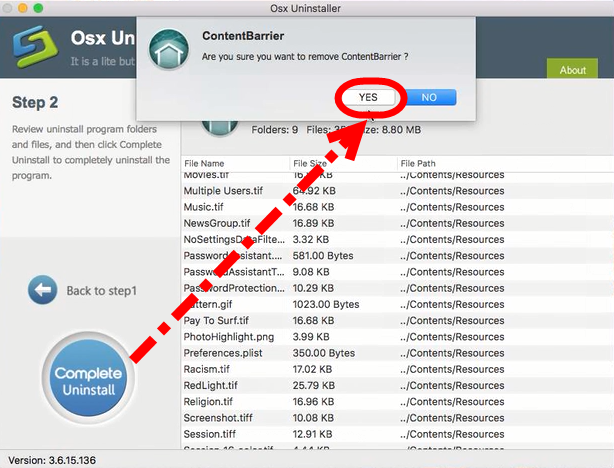The width and height of the screenshot is (614, 468).
Task: Select the Pay To Surf.tif row
Action: coord(218,321)
